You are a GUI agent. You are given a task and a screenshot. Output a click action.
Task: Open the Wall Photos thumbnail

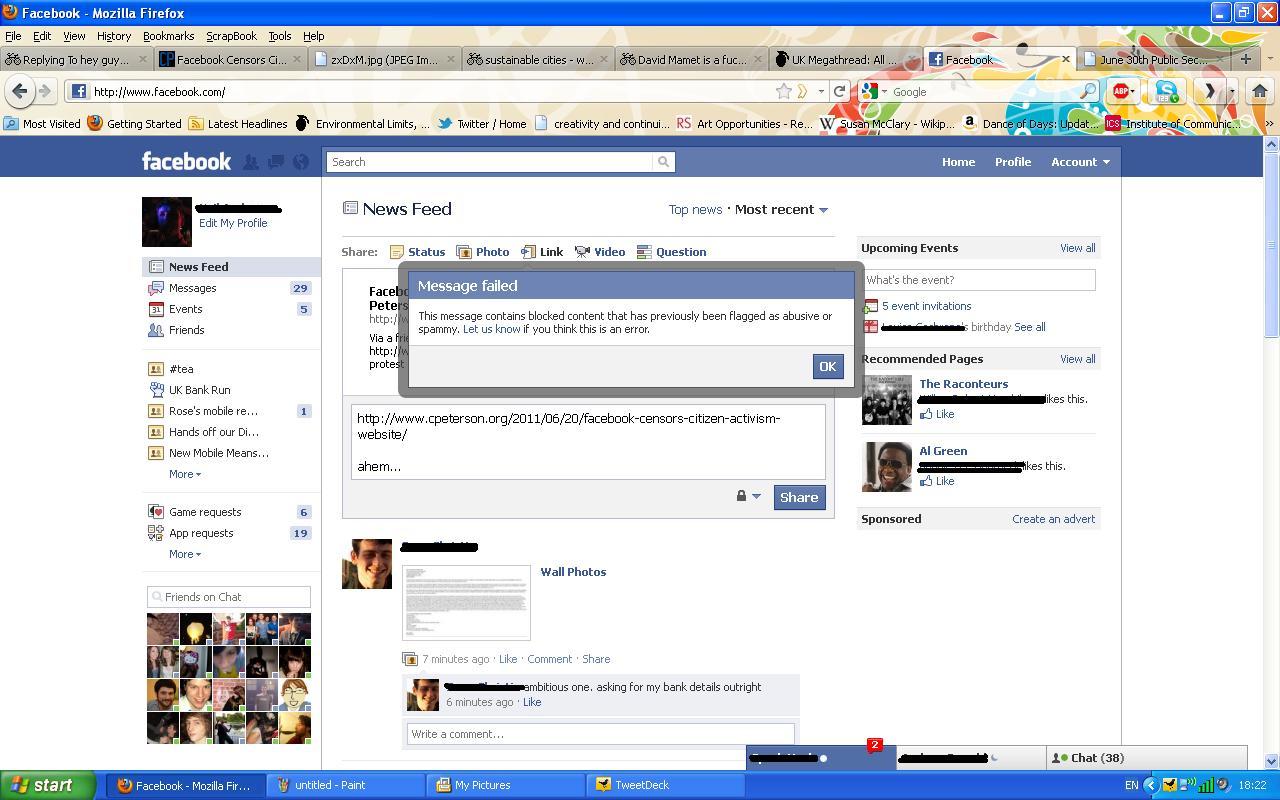pos(466,603)
